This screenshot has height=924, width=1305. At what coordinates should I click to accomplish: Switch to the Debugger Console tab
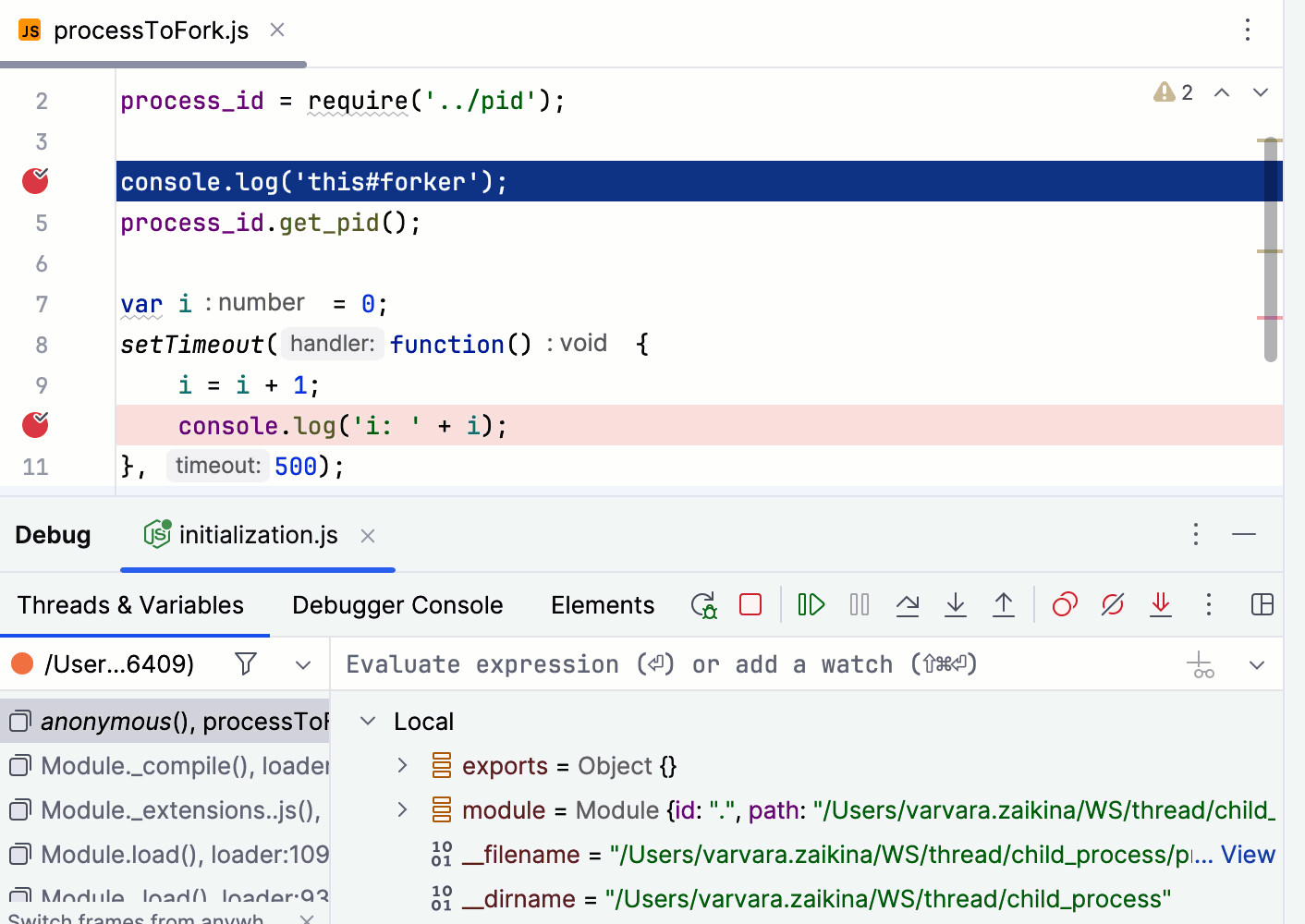[397, 605]
